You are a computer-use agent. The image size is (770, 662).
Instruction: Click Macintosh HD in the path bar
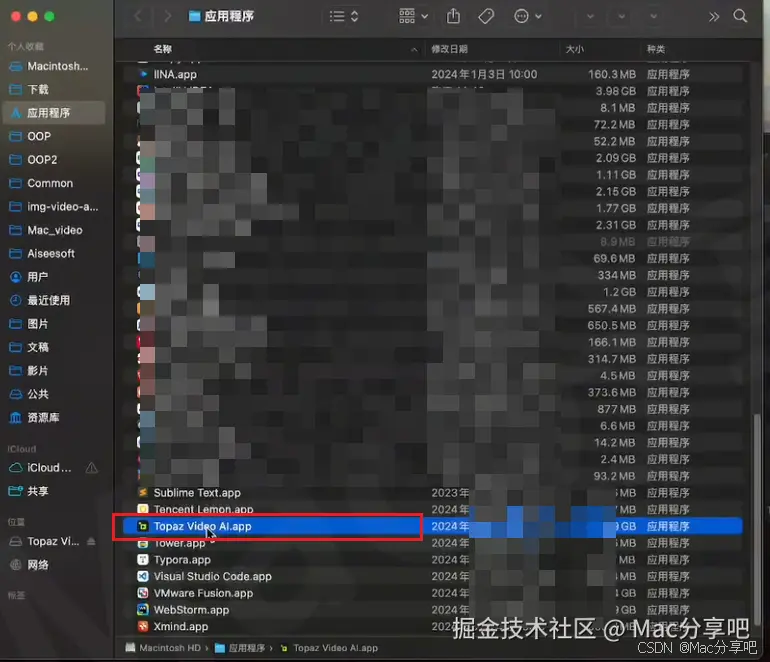point(163,648)
